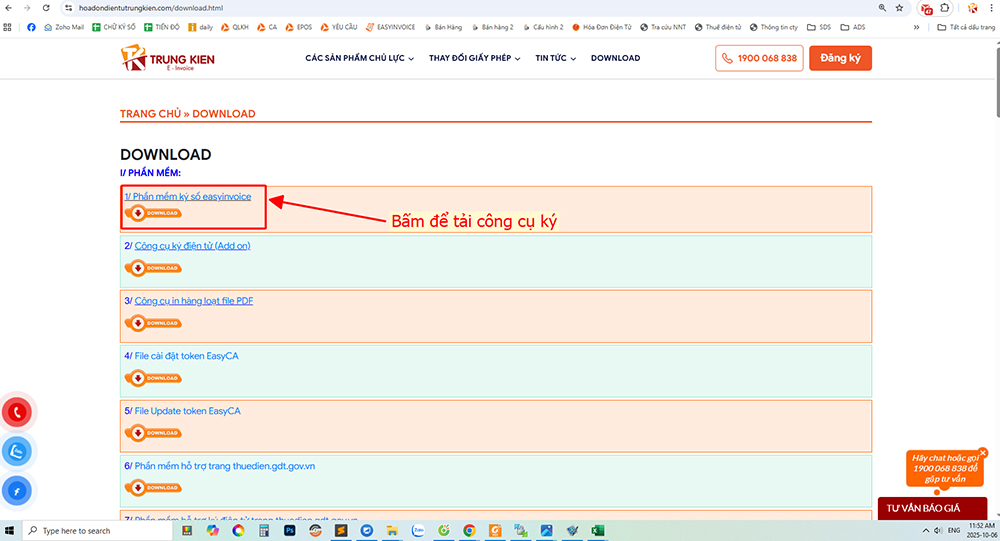Open the Công cụ ký điện tử (Add on) link
This screenshot has height=541, width=1000.
[x=193, y=246]
